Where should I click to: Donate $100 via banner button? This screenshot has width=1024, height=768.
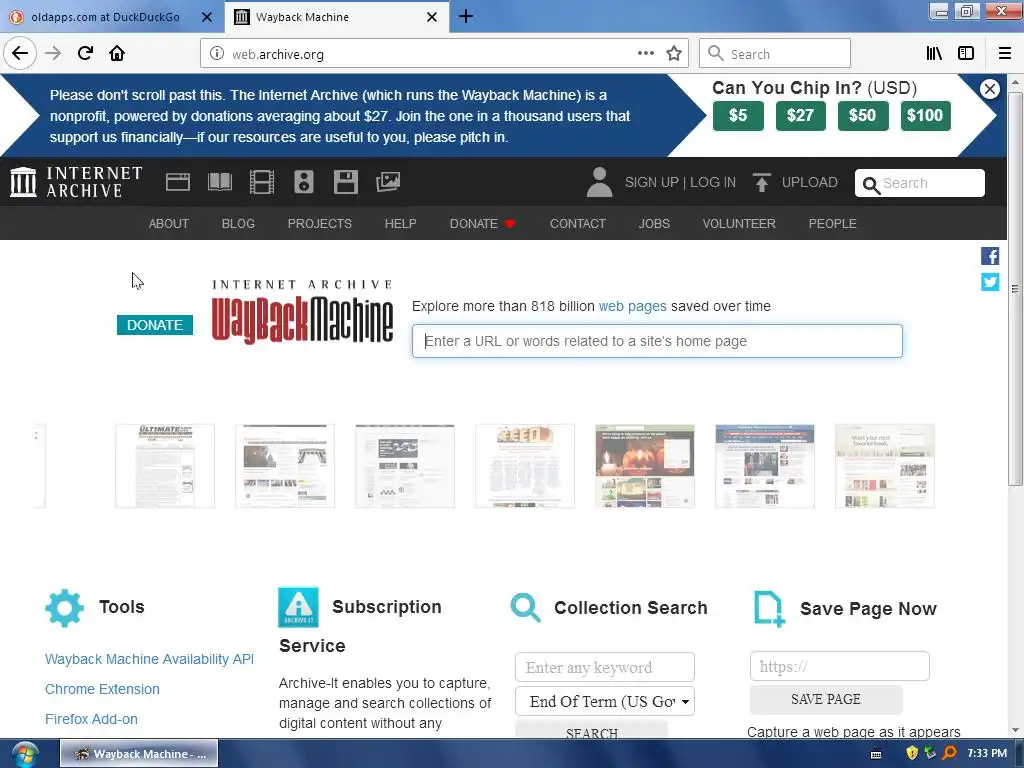click(x=925, y=116)
